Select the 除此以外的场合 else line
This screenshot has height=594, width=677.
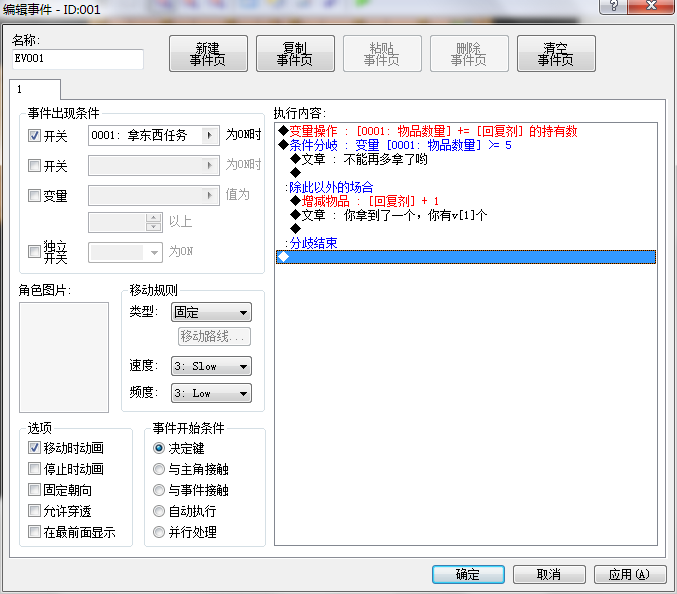coord(466,187)
